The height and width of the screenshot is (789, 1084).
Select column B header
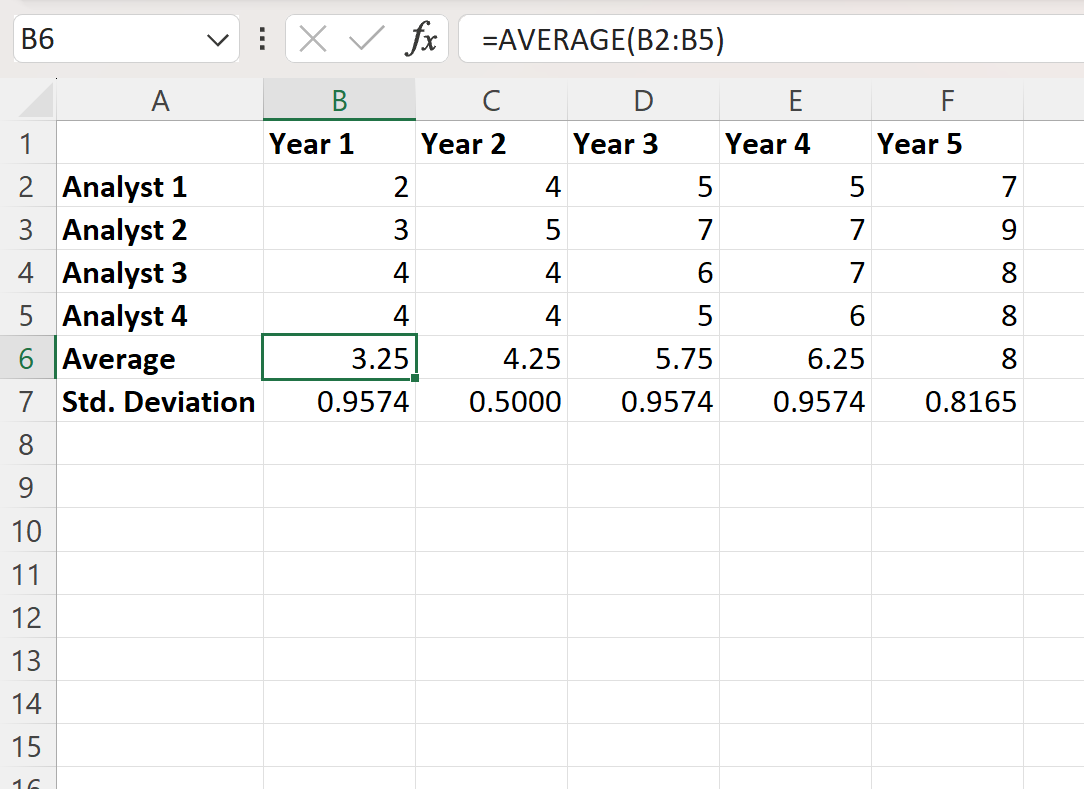click(x=339, y=100)
